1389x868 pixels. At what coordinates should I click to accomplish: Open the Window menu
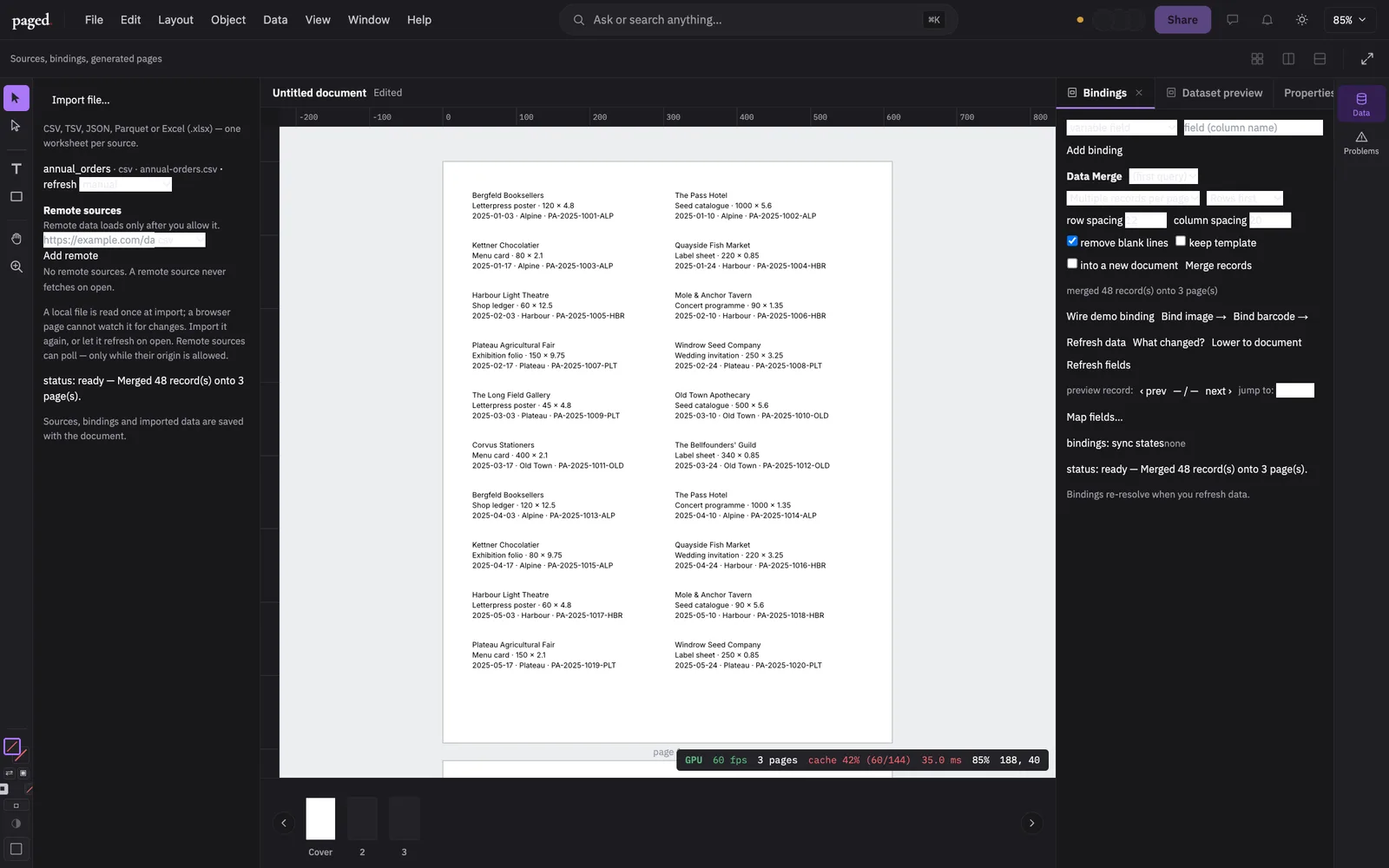369,20
